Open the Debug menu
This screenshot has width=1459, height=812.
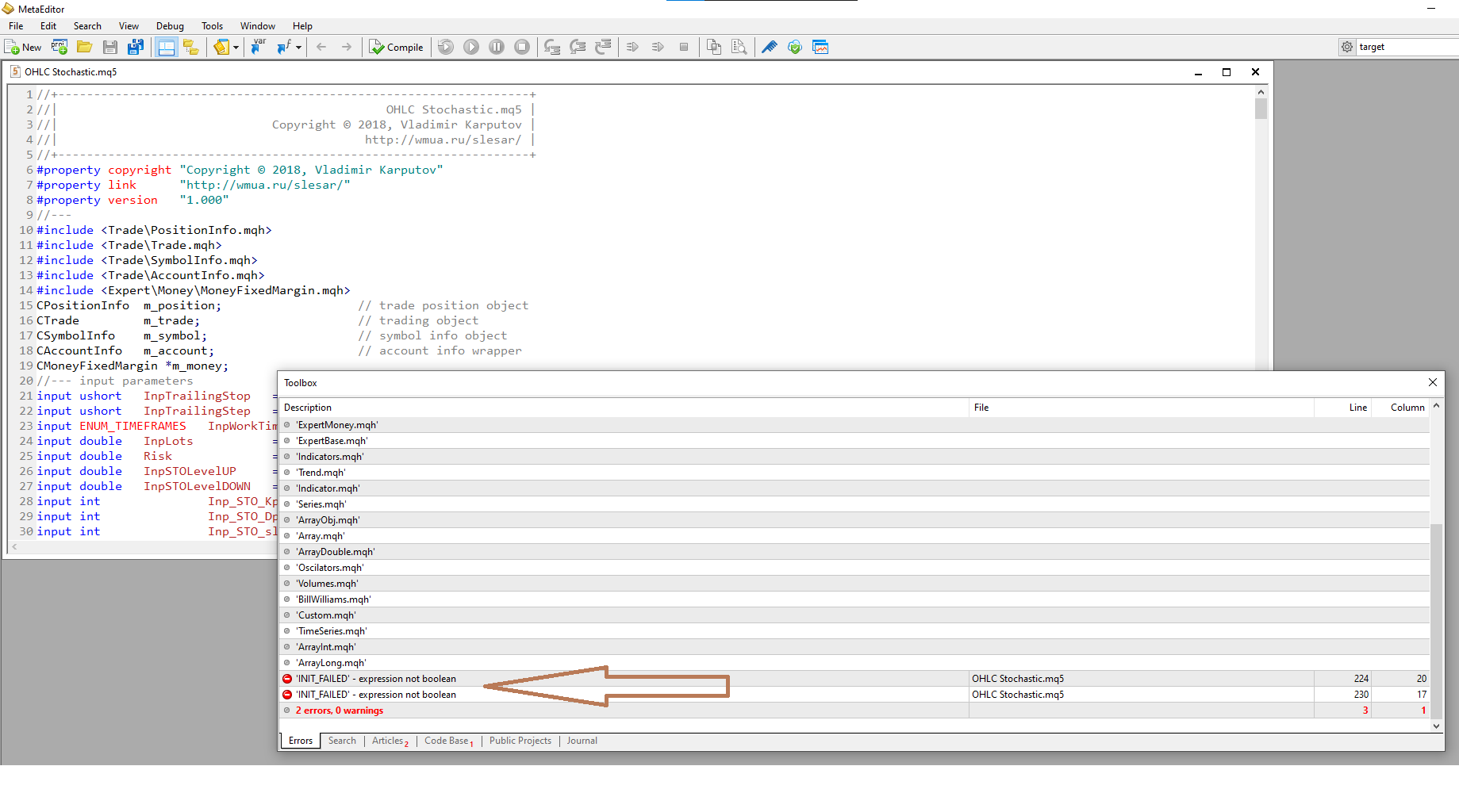170,25
